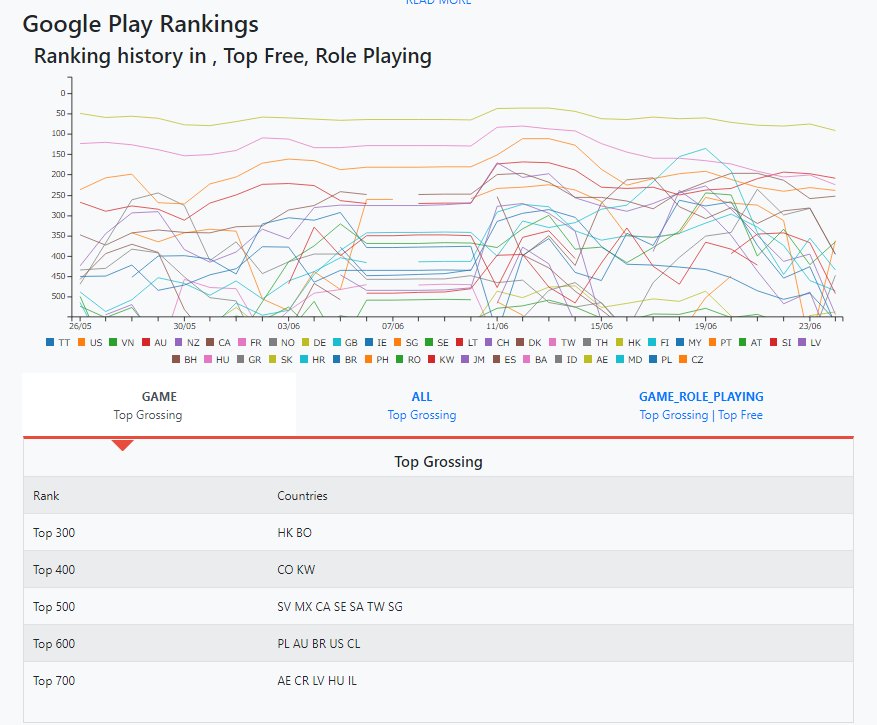Image resolution: width=877 pixels, height=725 pixels.
Task: Select the Top 300 row label
Action: (54, 533)
